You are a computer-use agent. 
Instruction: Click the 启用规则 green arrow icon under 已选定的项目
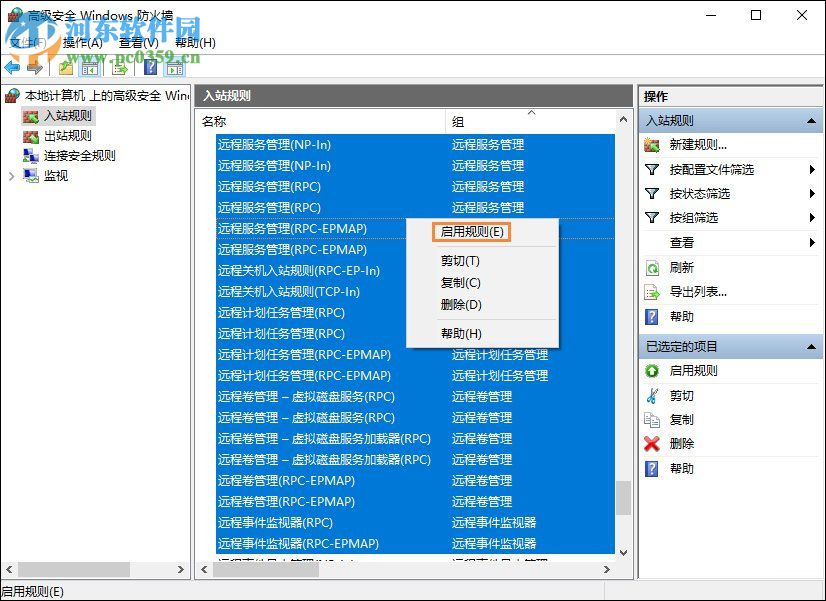[650, 371]
